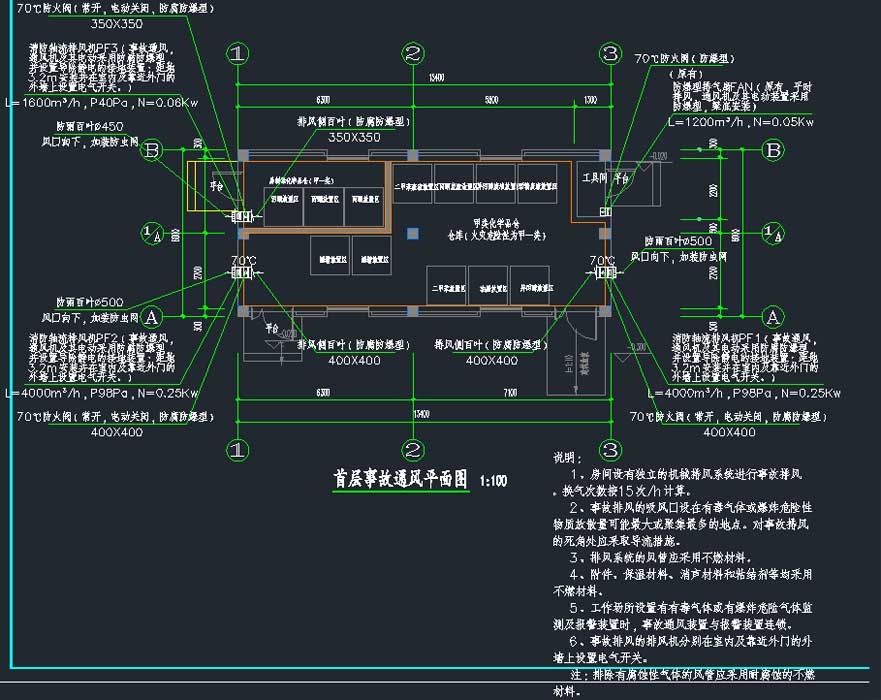
Task: Select axis bubble A right of the plan
Action: click(x=773, y=317)
